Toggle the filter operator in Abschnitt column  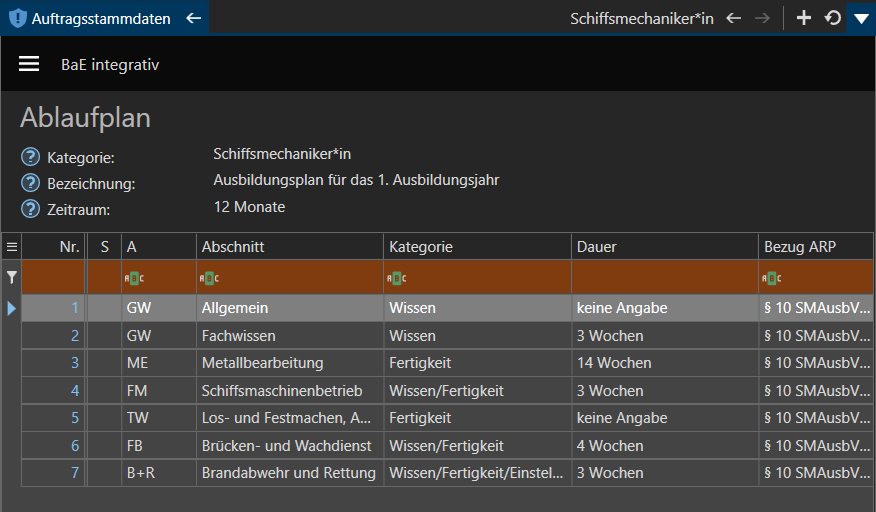[208, 278]
